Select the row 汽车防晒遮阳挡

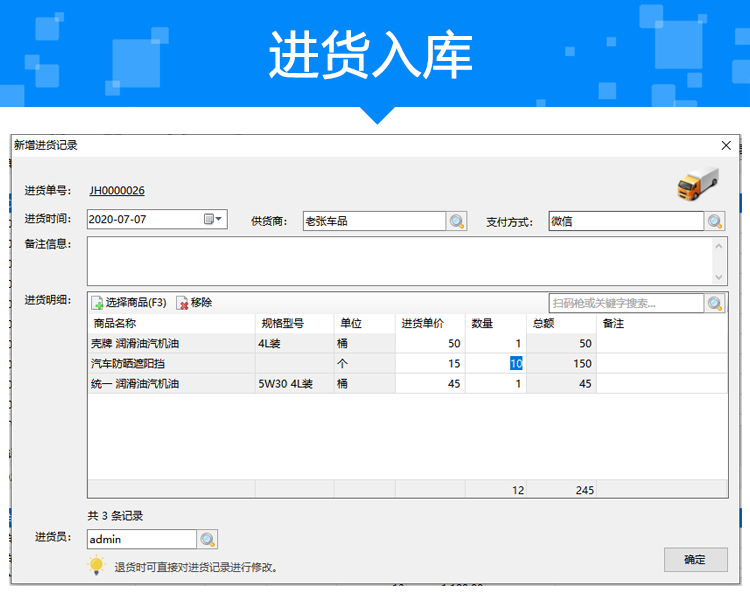click(x=408, y=363)
